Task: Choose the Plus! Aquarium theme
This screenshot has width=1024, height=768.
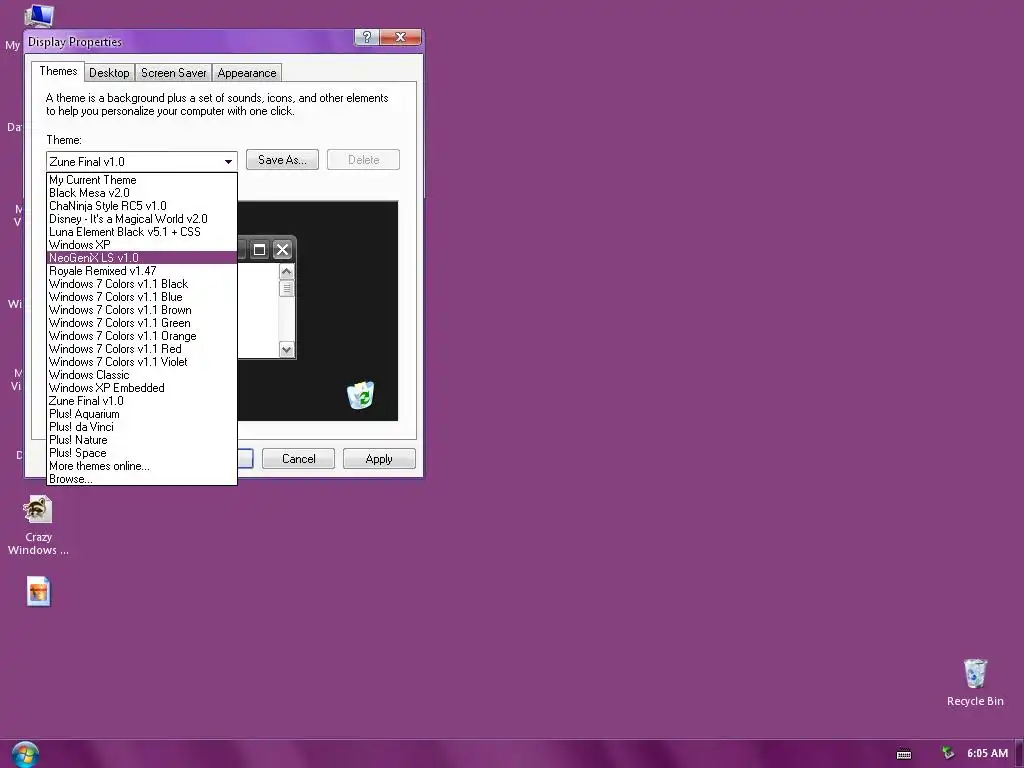Action: click(142, 414)
